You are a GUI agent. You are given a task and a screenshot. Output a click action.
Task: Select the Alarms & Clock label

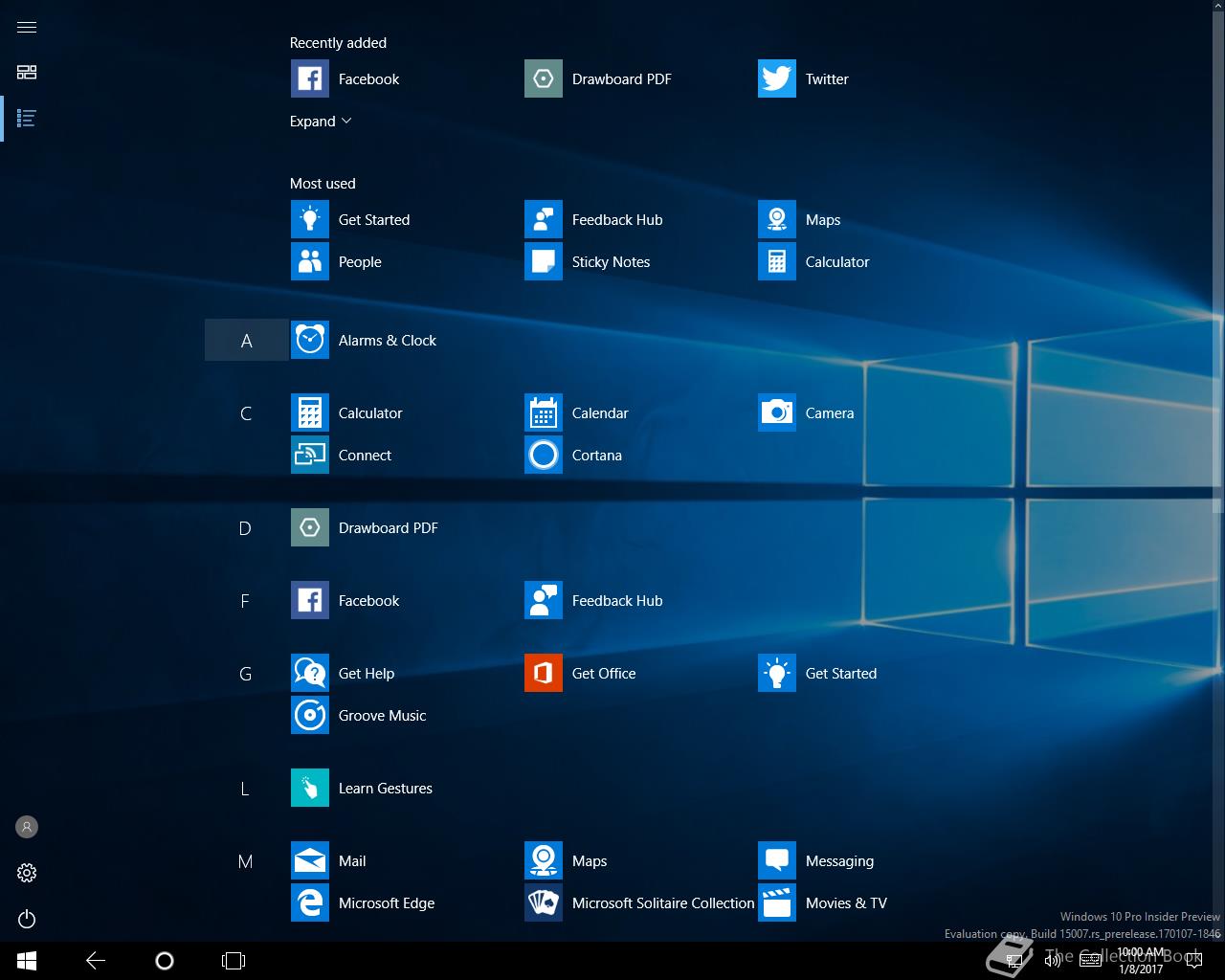coord(387,341)
